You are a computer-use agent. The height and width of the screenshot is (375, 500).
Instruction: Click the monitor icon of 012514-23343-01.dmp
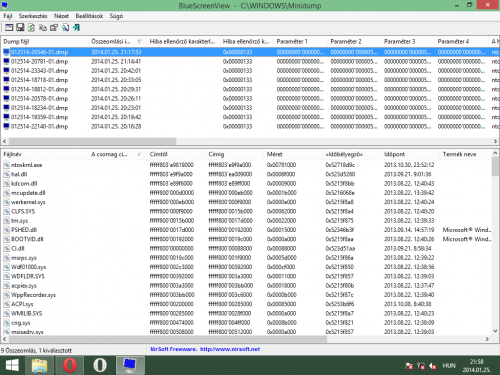6,71
